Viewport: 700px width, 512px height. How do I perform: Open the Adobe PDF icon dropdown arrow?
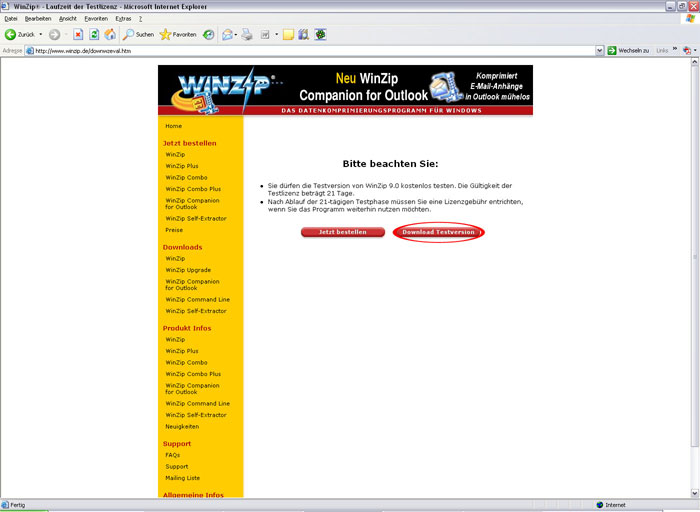click(x=695, y=50)
